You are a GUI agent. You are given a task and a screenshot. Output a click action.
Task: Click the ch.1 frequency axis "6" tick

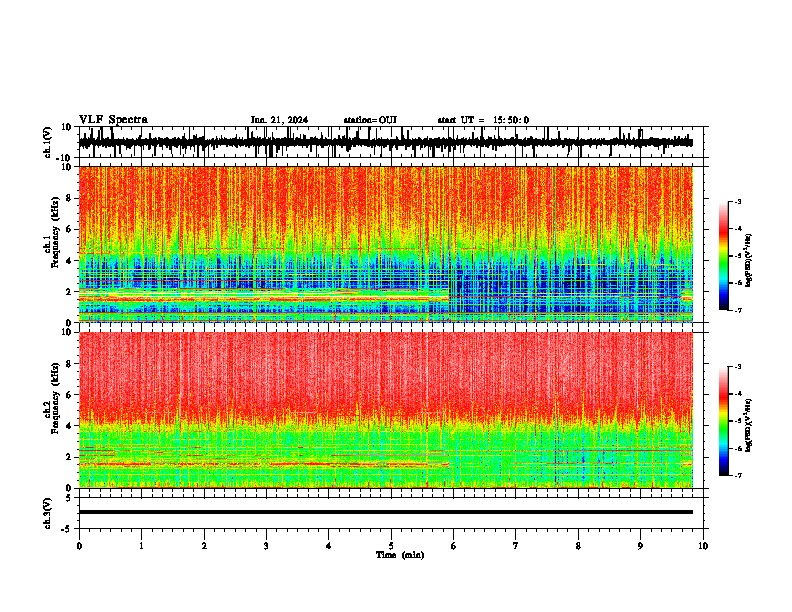pos(69,229)
